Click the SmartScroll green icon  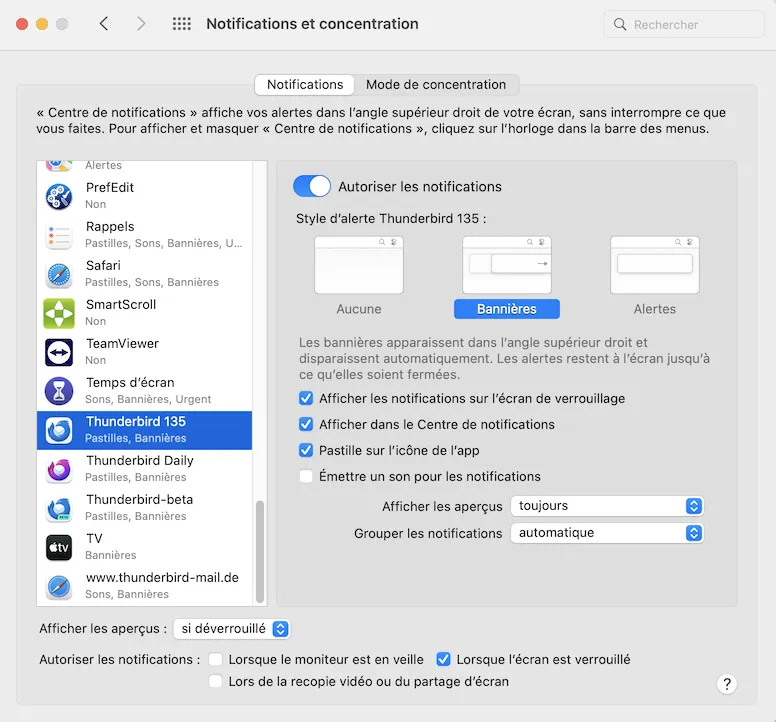click(59, 313)
